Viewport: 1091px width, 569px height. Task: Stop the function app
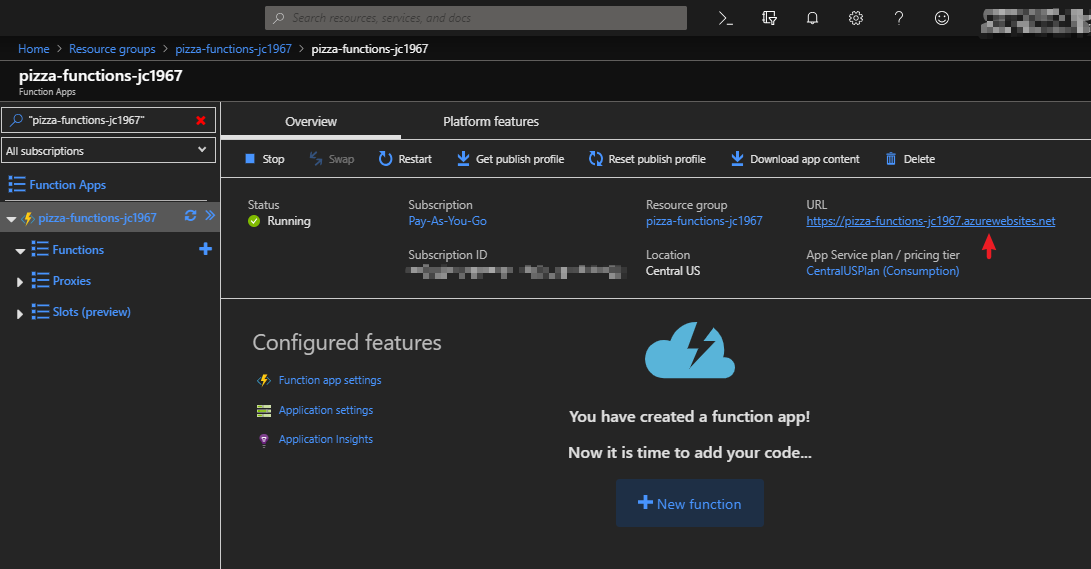pos(264,159)
